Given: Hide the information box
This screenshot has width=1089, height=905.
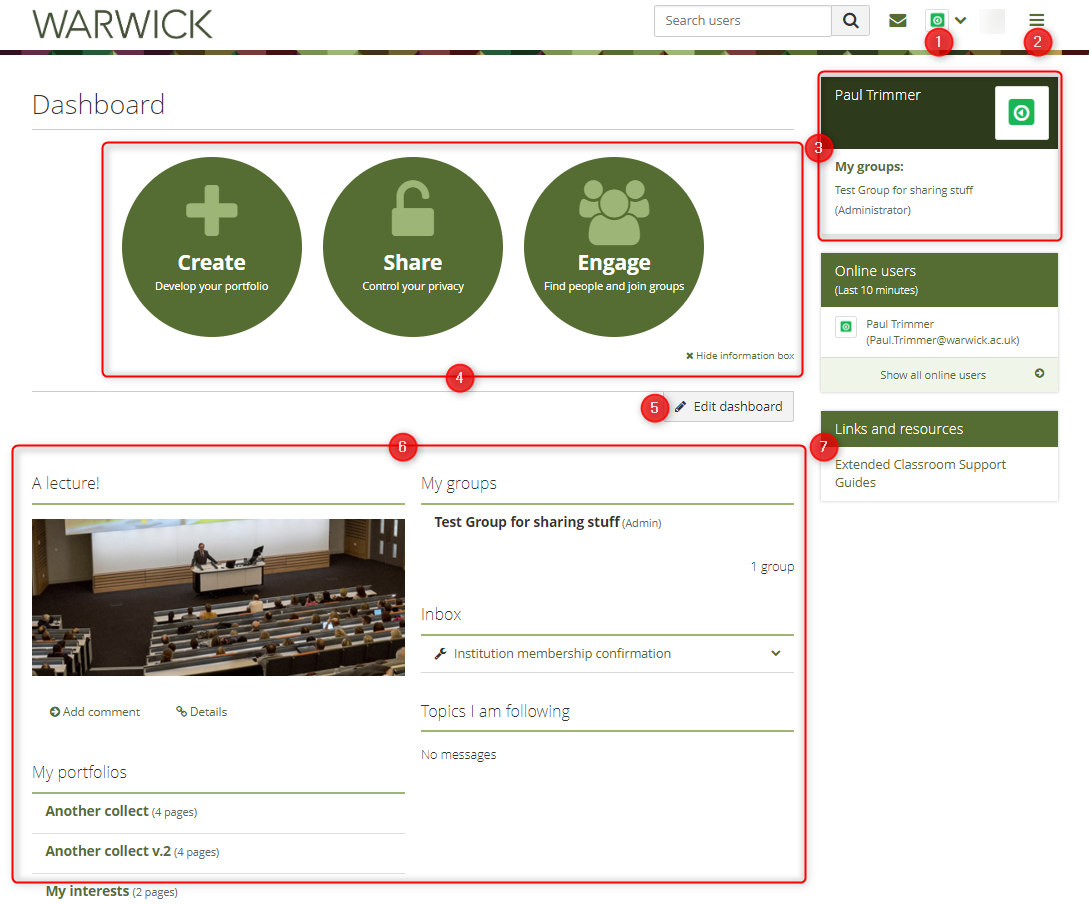Looking at the screenshot, I should (x=740, y=356).
